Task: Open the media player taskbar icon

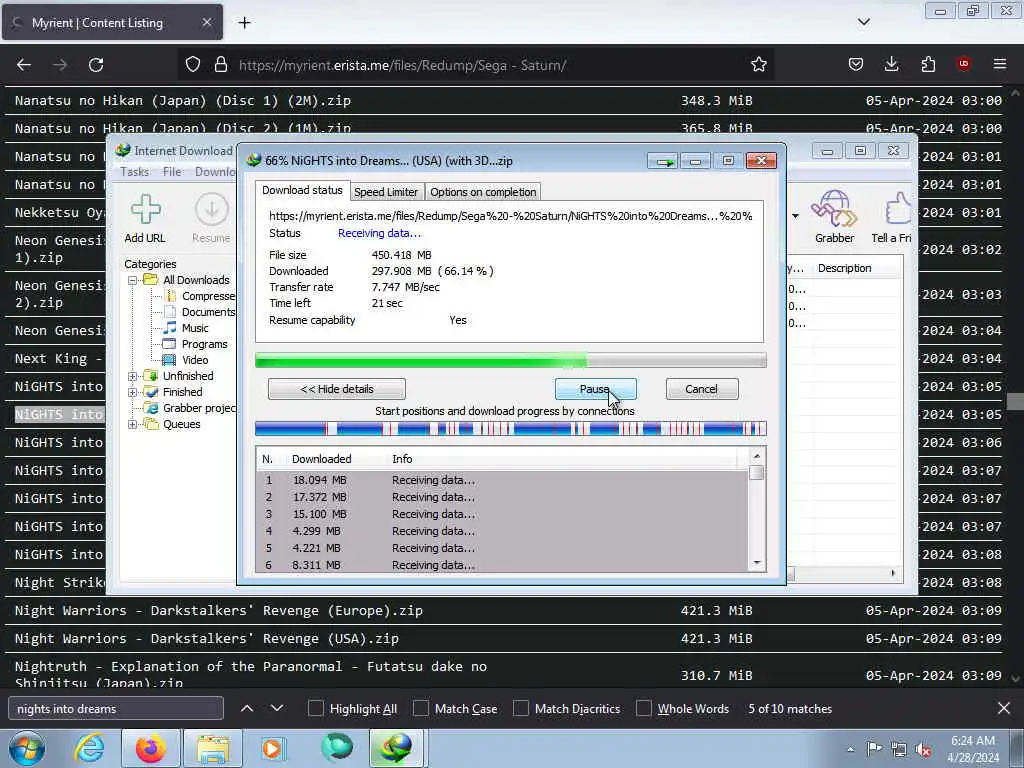Action: [272, 749]
